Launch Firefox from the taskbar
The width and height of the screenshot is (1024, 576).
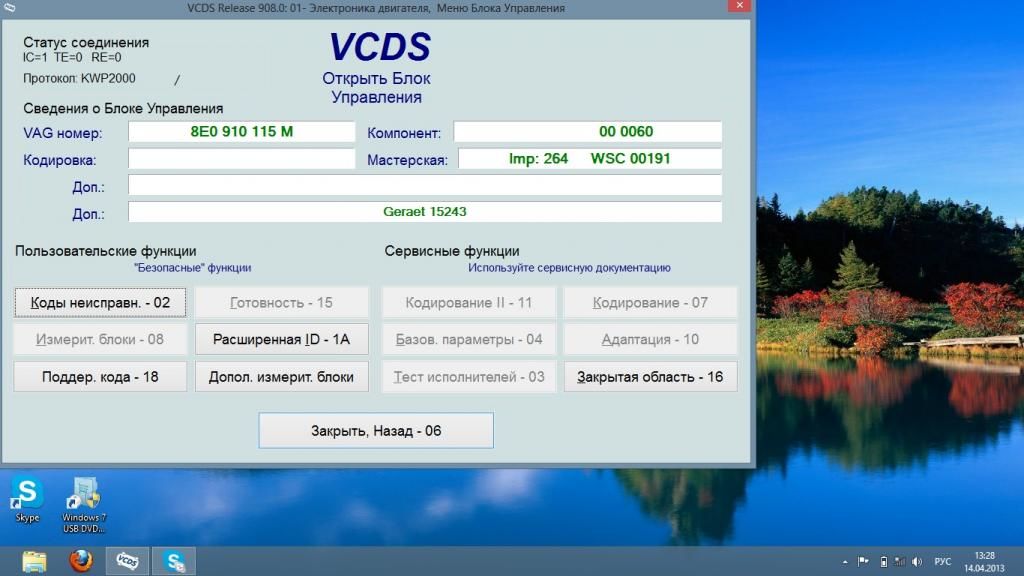point(81,561)
